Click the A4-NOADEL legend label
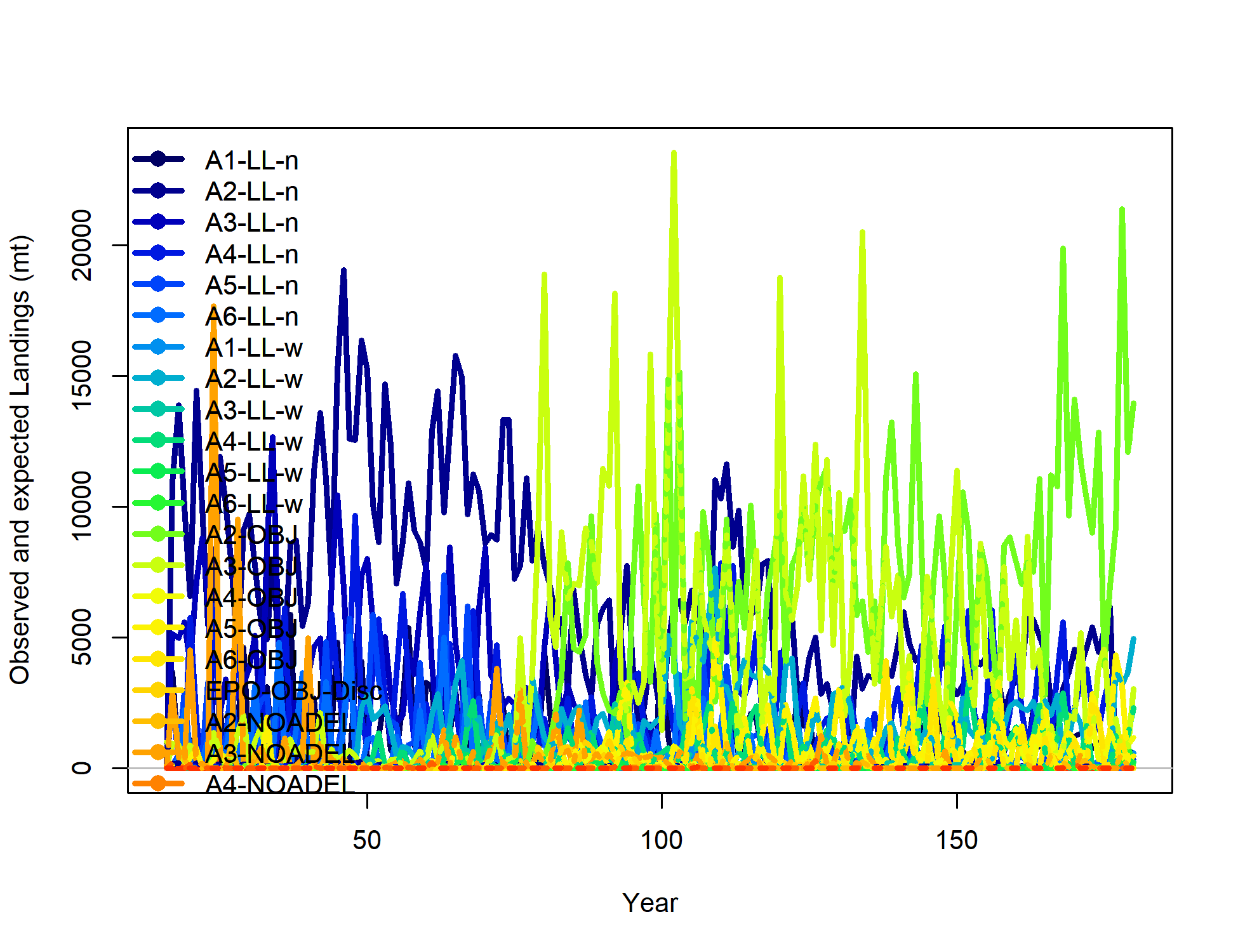 pyautogui.click(x=279, y=785)
